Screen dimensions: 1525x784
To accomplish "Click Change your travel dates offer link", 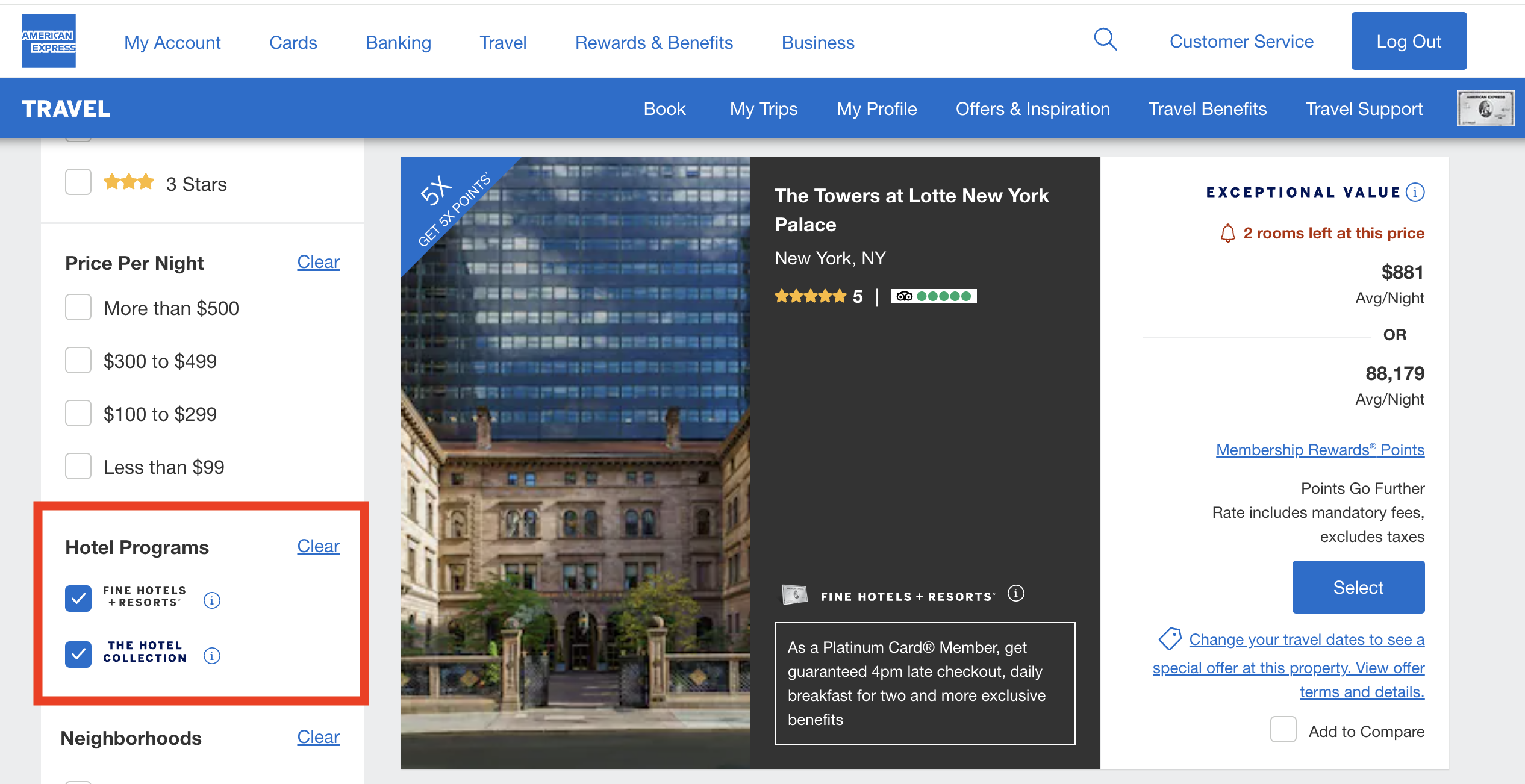I will (x=1289, y=665).
